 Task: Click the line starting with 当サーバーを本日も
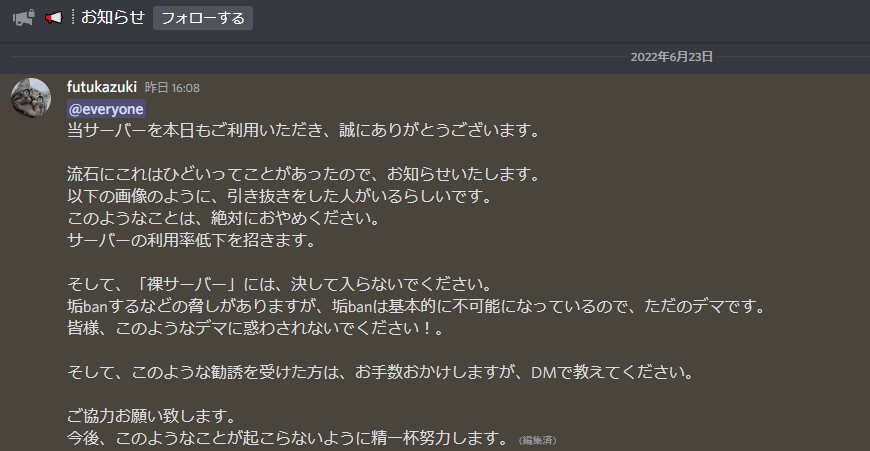click(x=304, y=130)
